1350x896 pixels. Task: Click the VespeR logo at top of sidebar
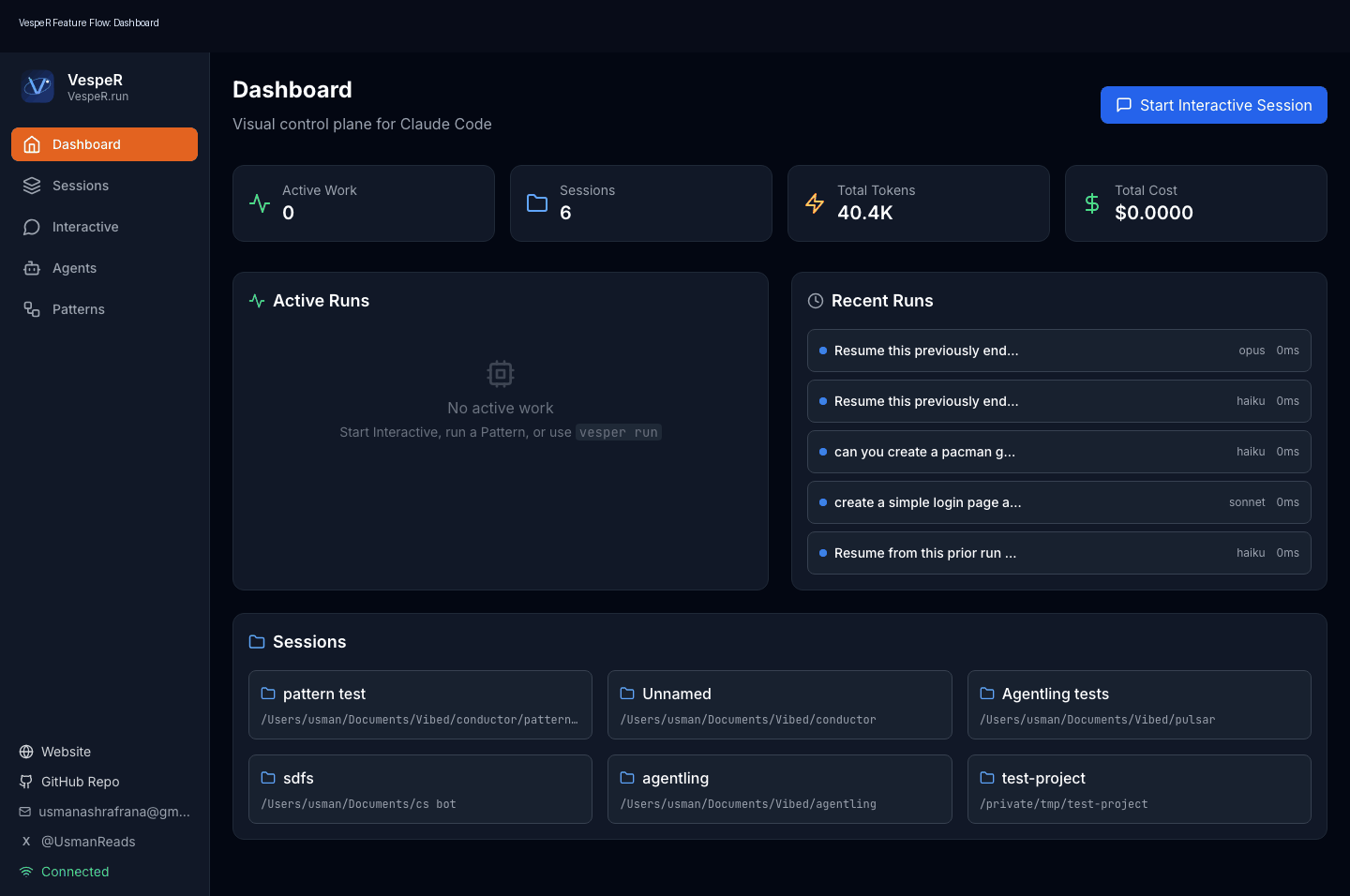tap(37, 86)
